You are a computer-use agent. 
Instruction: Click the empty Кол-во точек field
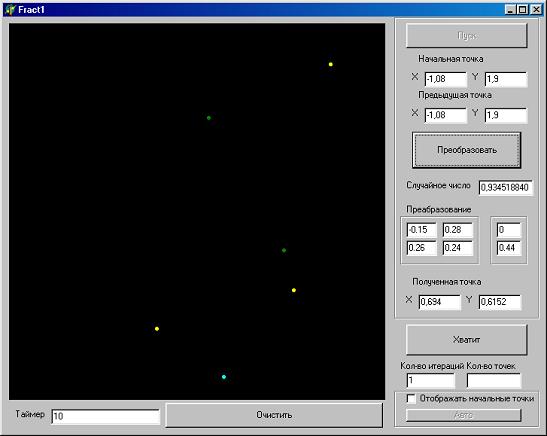click(x=494, y=380)
